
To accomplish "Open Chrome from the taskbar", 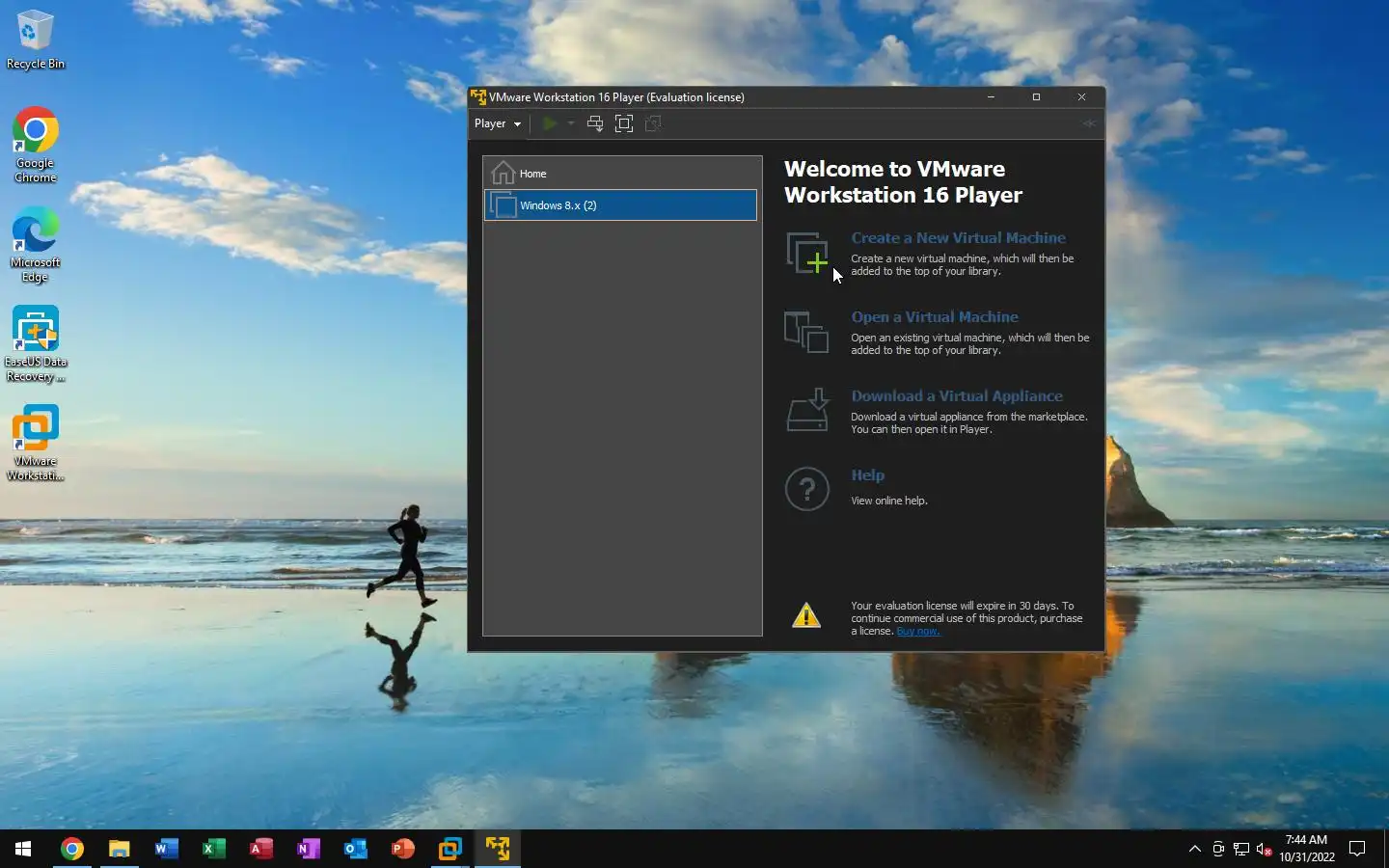I will 71,849.
